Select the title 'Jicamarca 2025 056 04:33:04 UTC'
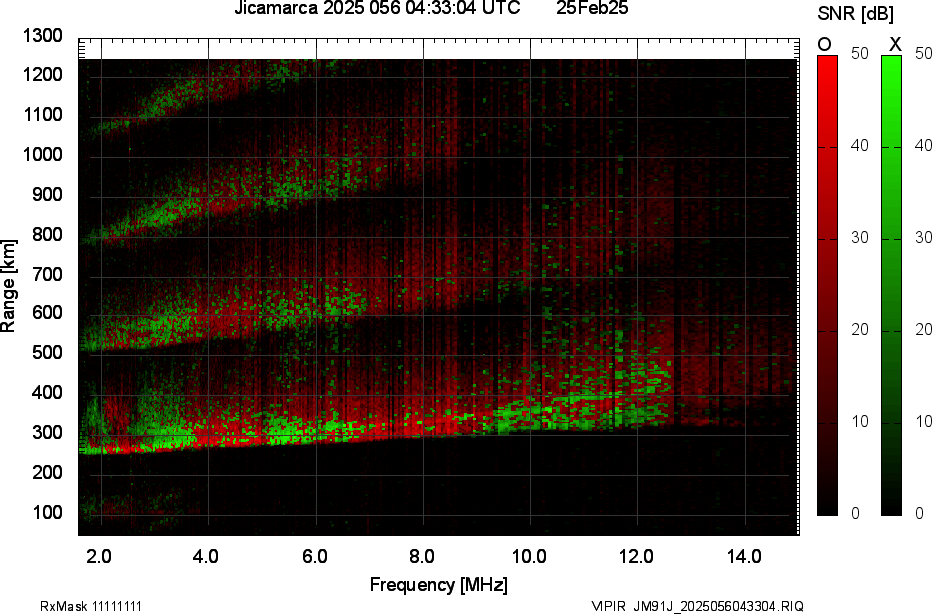 377,8
